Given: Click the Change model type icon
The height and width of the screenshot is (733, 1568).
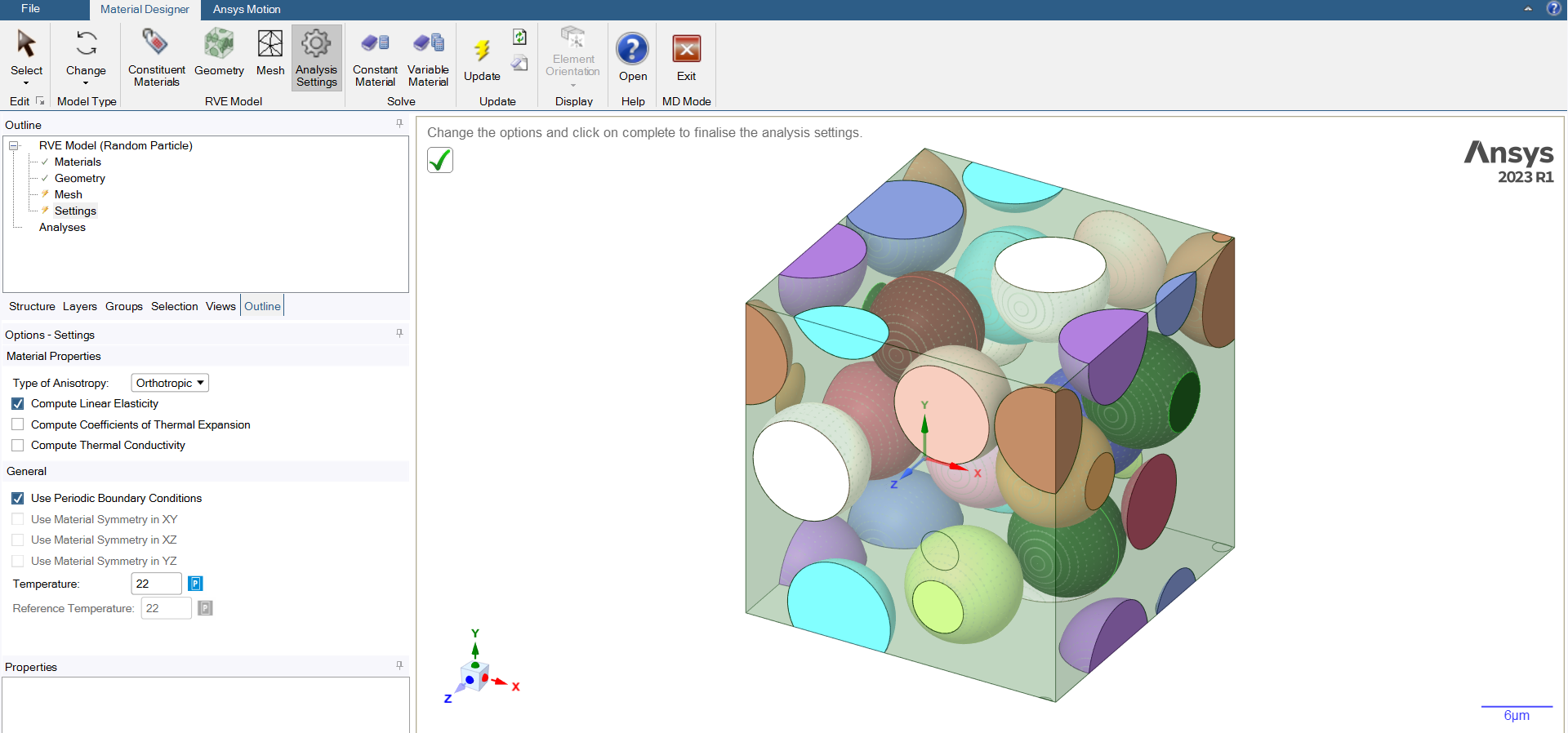Looking at the screenshot, I should click(x=86, y=43).
